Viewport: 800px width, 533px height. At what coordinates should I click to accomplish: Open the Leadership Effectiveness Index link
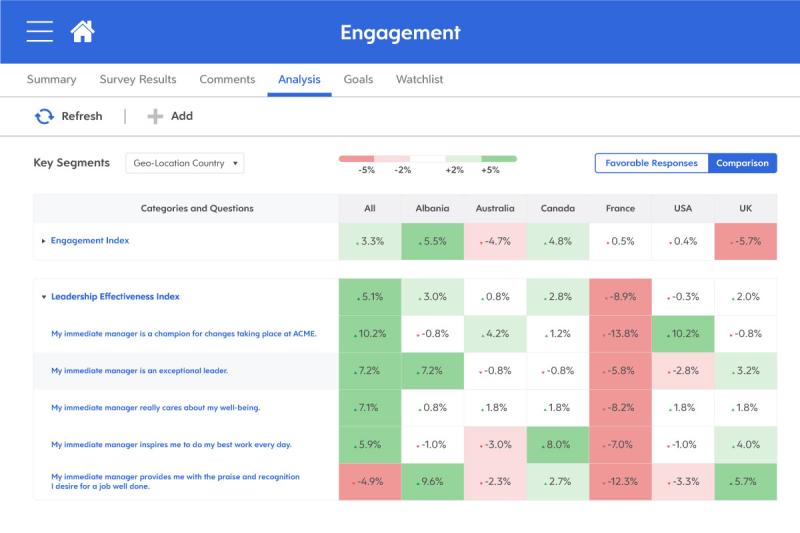pyautogui.click(x=115, y=297)
